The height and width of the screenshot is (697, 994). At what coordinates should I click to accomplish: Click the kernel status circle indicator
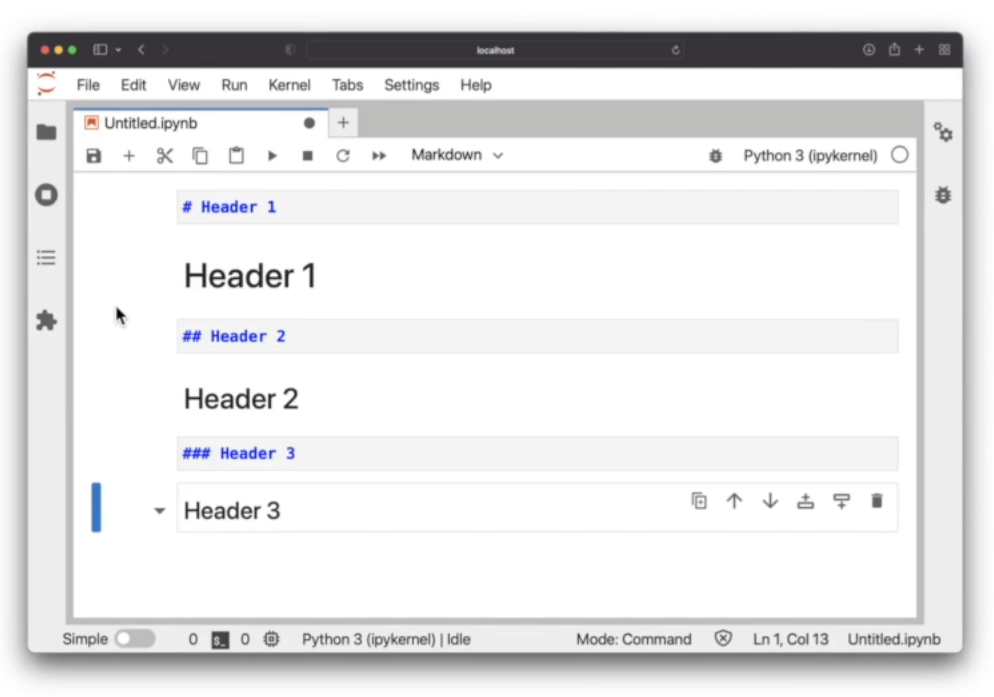900,155
